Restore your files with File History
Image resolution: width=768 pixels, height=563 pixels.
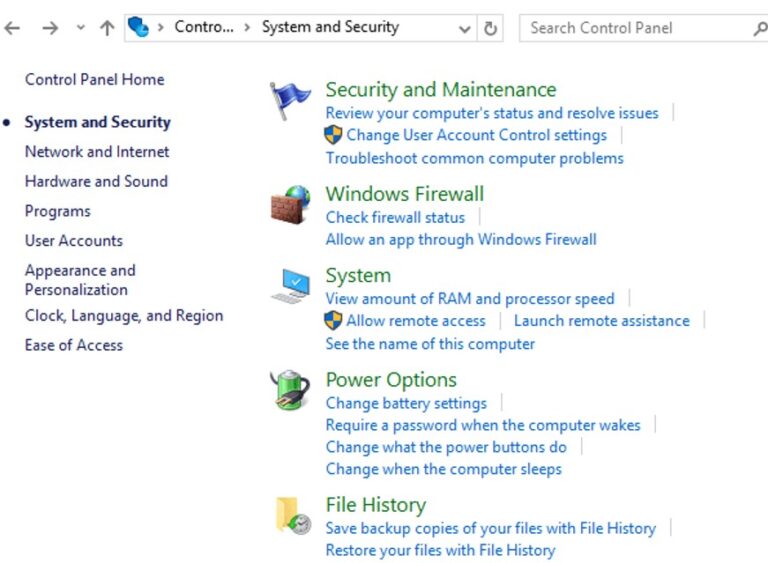click(x=440, y=551)
